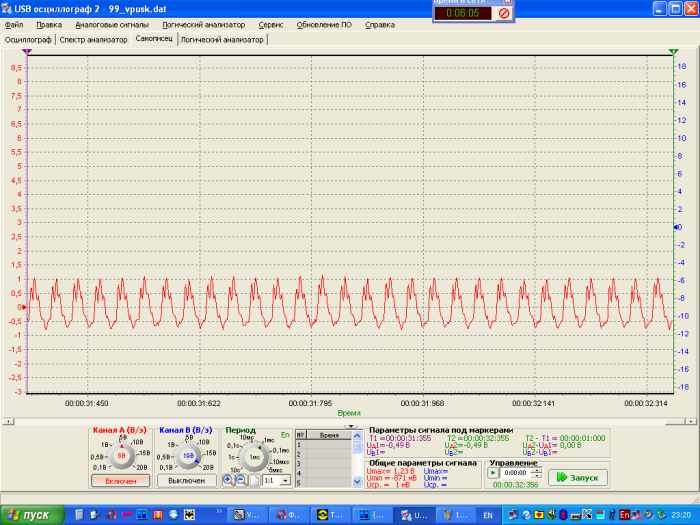700x525 pixels.
Task: Click the horizontal scrollbar left arrow
Action: point(8,421)
